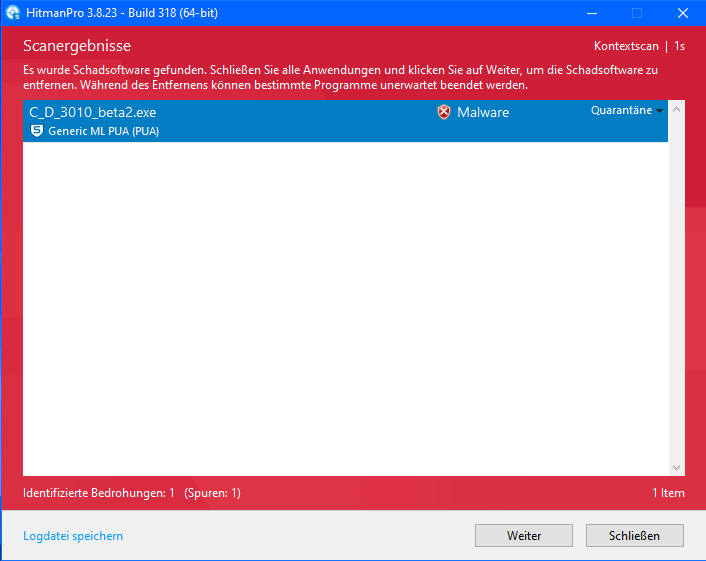Click the Kontextscan label
Screen dimensions: 706x561
click(626, 46)
